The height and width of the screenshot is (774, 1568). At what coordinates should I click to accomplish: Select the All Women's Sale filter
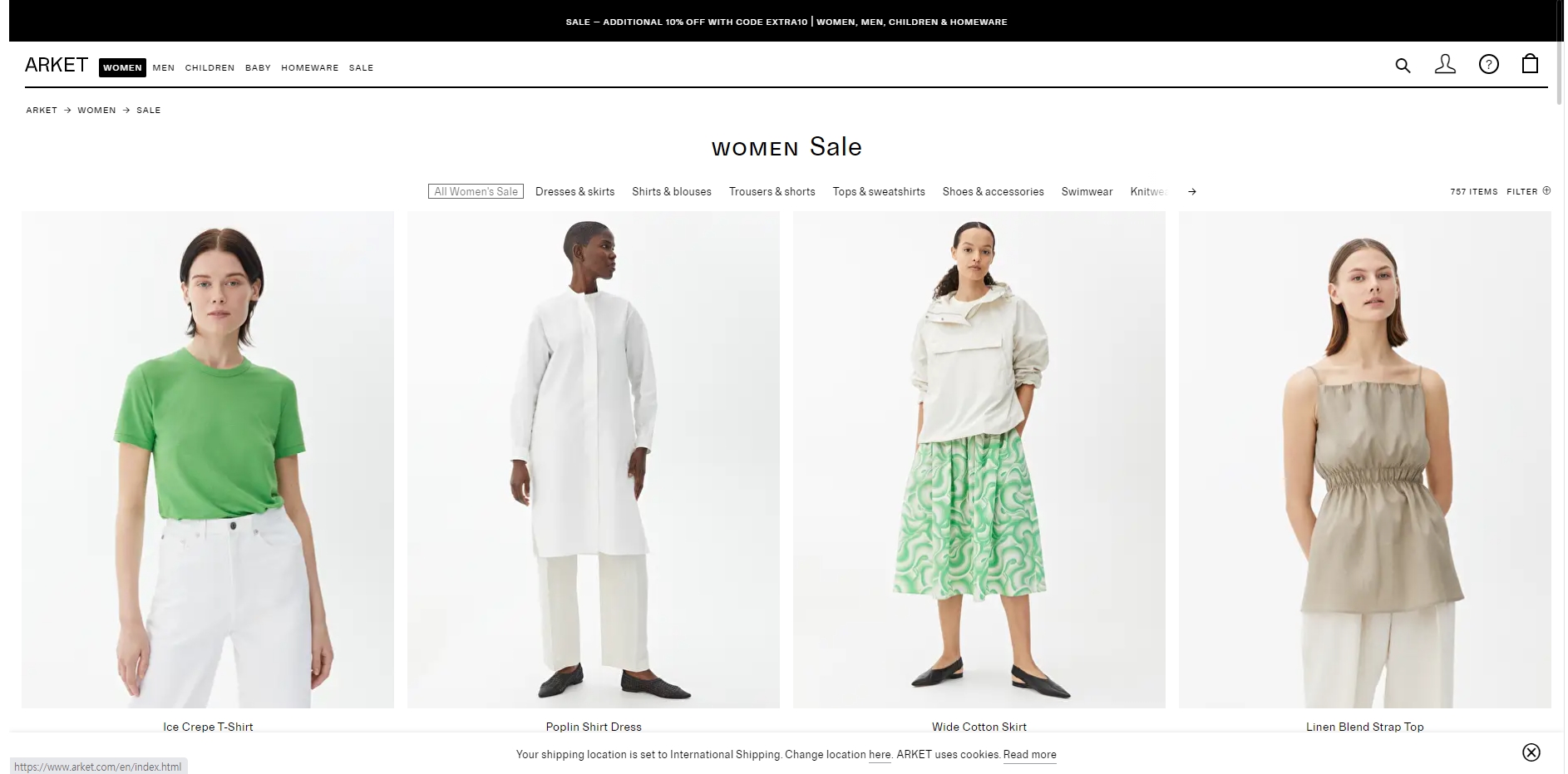tap(476, 191)
